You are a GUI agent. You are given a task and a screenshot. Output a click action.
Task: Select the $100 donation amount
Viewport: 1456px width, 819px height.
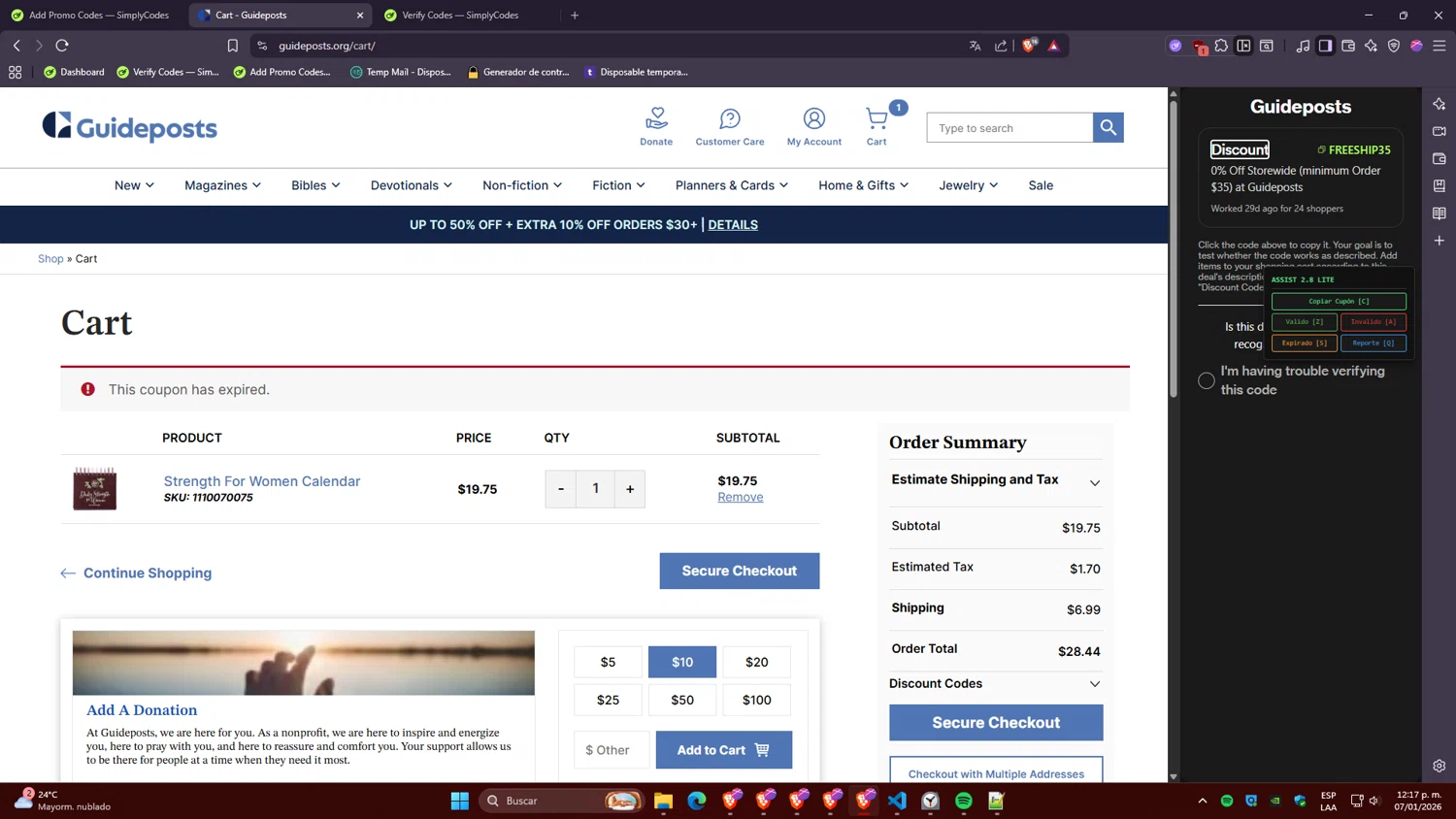tap(757, 700)
